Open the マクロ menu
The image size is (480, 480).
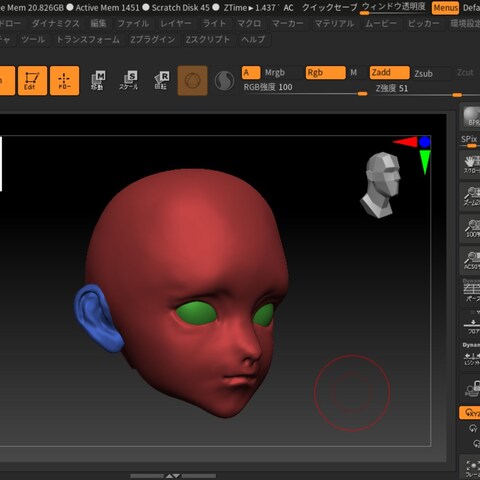coord(249,24)
